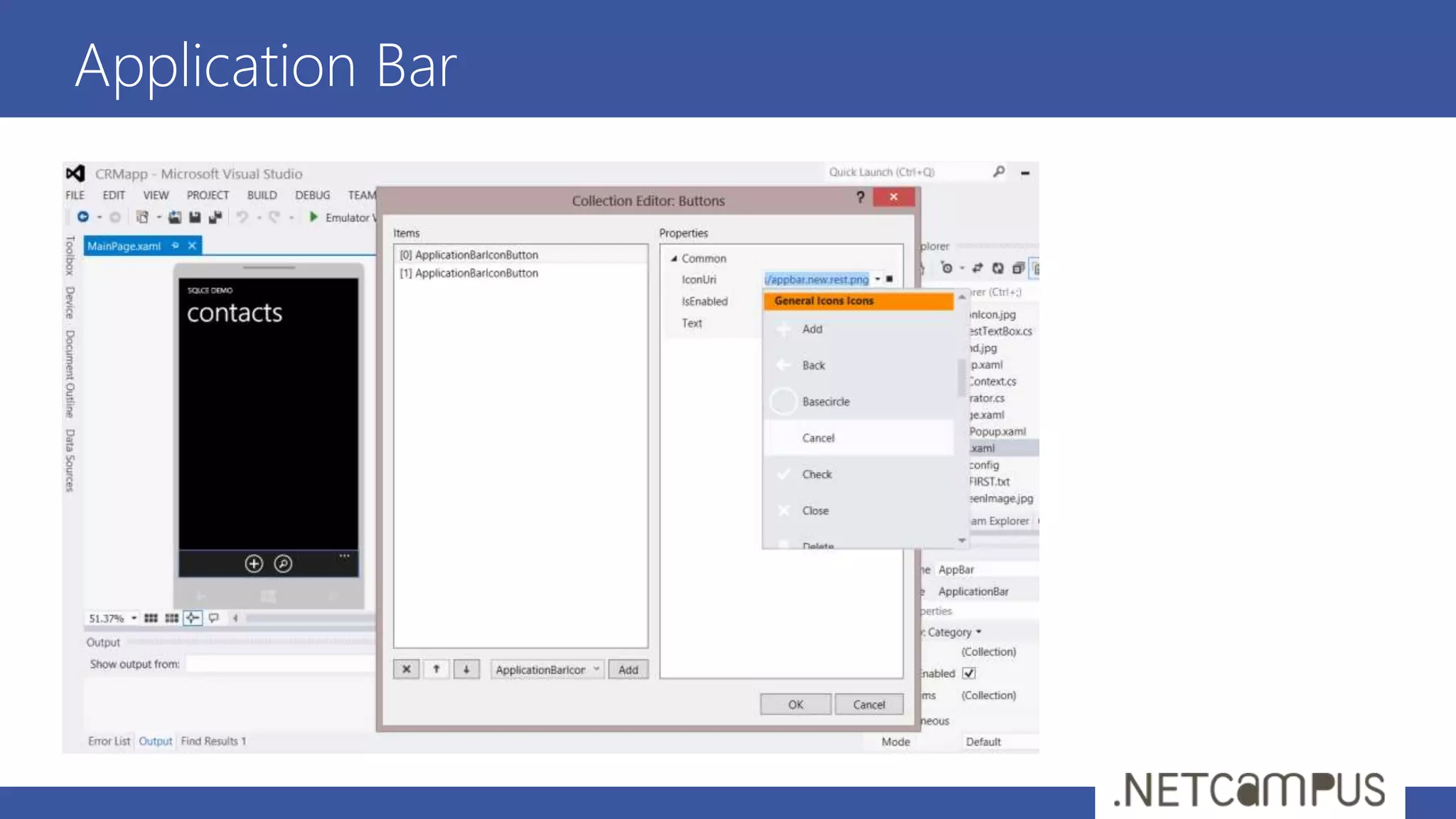Click the icon list scroll down arrow
This screenshot has height=819, width=1456.
click(x=961, y=540)
